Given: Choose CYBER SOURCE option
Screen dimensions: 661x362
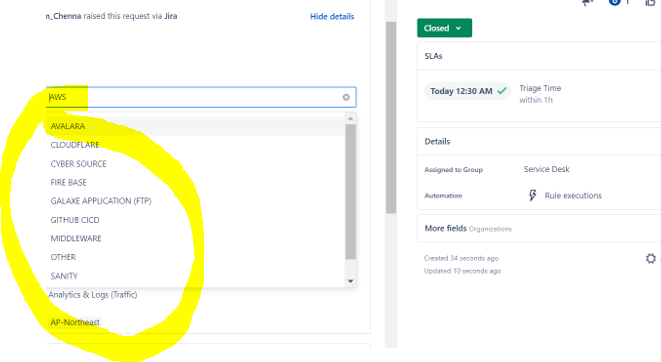Looking at the screenshot, I should pos(195,164).
